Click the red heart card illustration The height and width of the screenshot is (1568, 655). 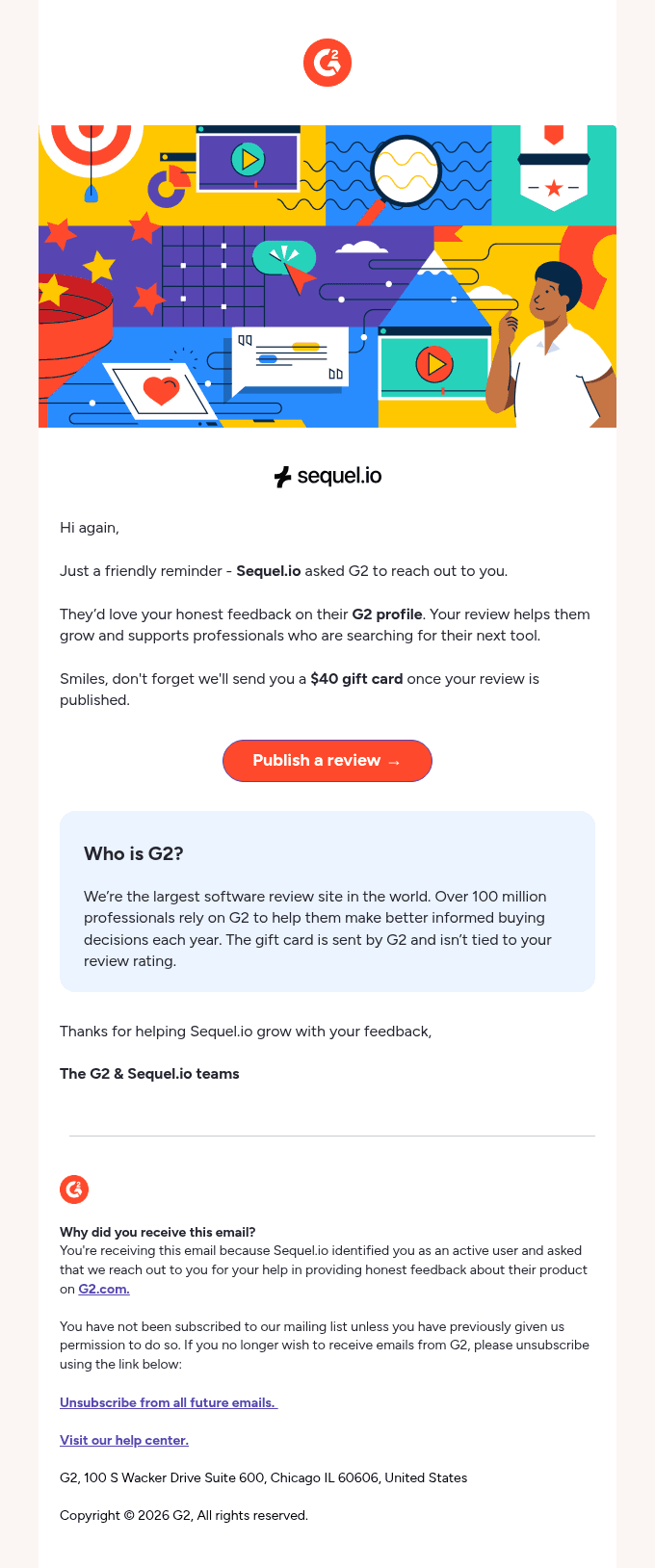pos(161,390)
